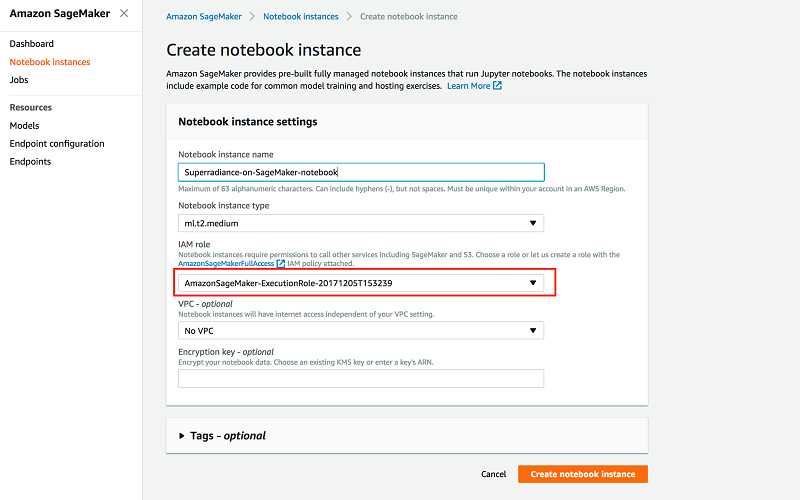Click external link icon beside Learn More
The image size is (800, 500).
coord(498,86)
